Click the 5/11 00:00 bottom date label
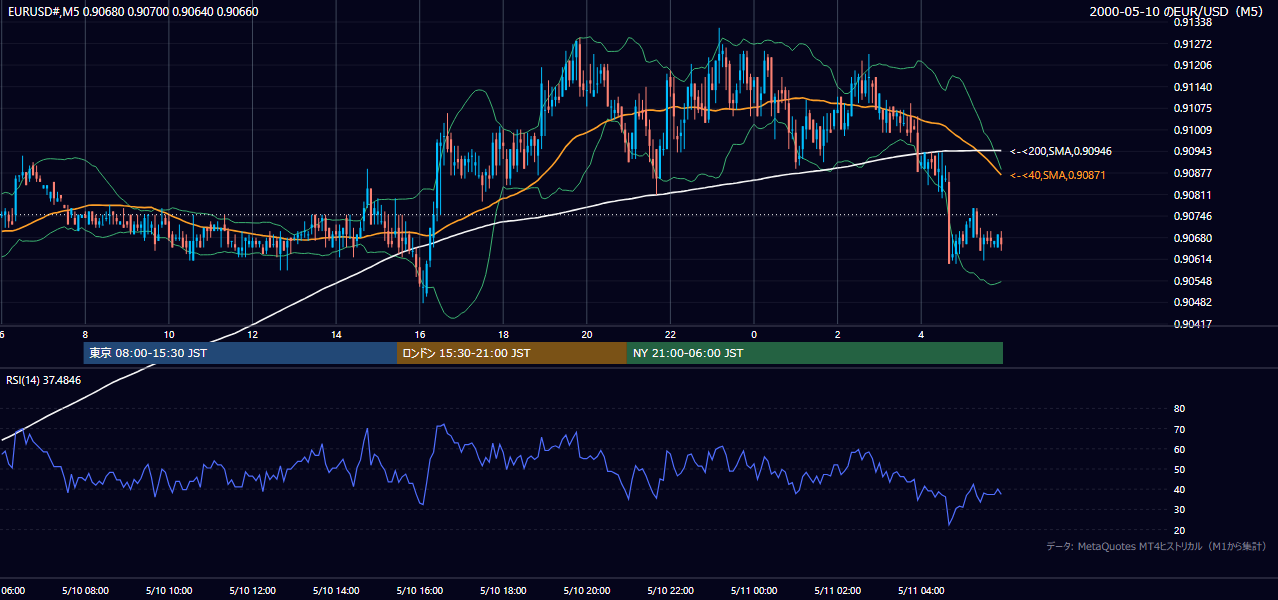1278x600 pixels. click(x=754, y=591)
